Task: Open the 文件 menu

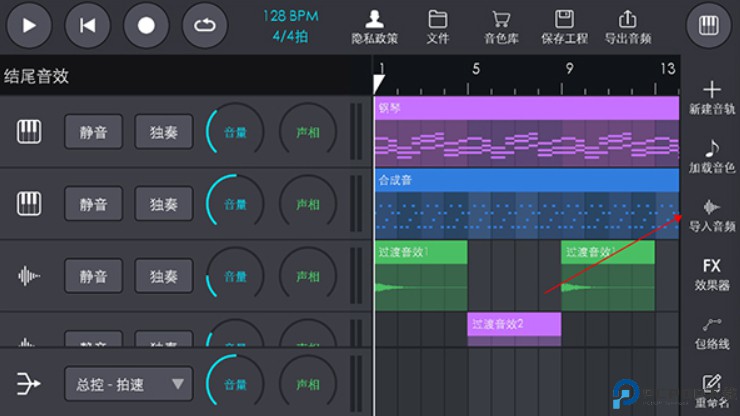Action: (x=438, y=20)
